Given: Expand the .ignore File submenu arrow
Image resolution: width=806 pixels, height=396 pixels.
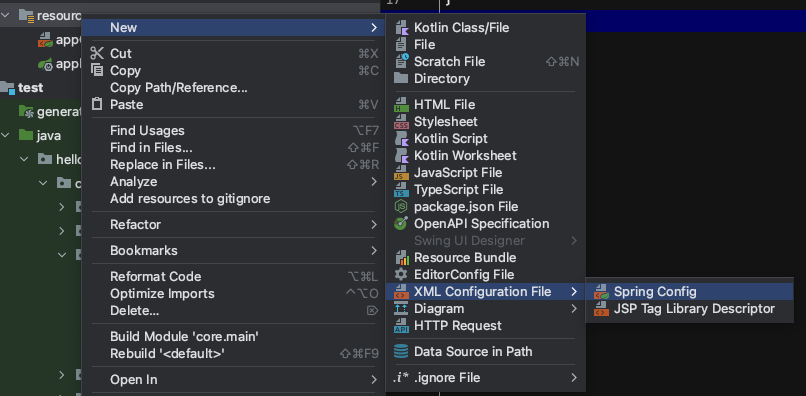Looking at the screenshot, I should pos(574,378).
